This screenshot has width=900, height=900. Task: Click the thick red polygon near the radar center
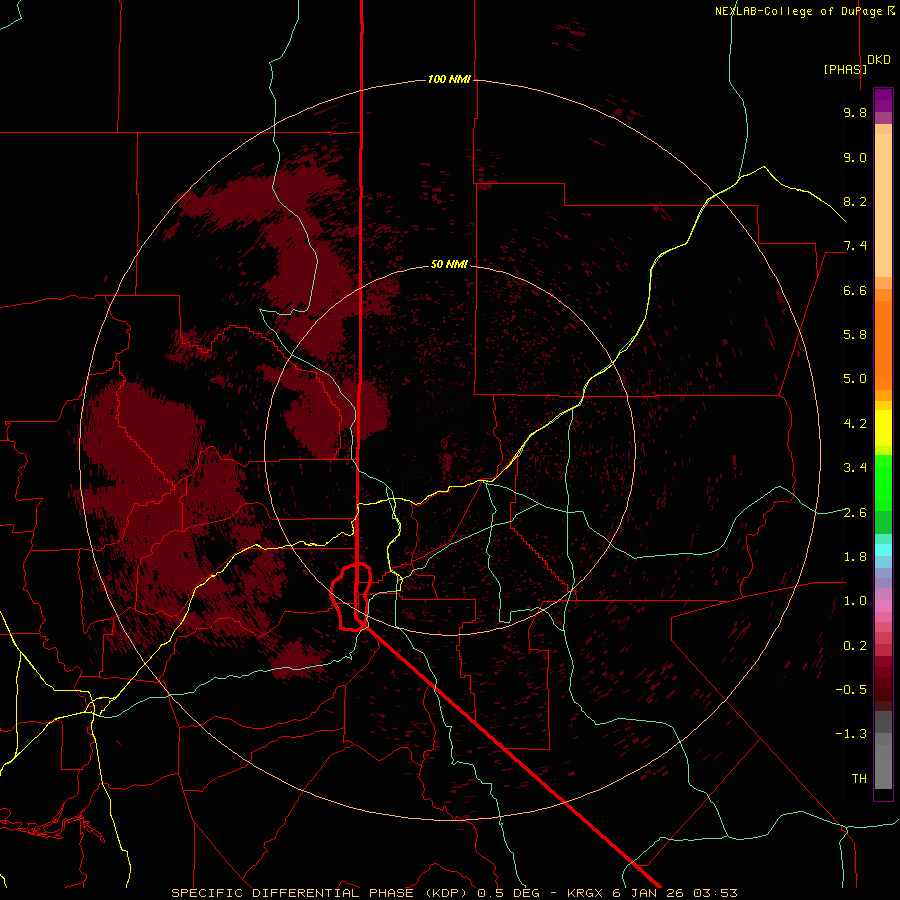pos(351,597)
